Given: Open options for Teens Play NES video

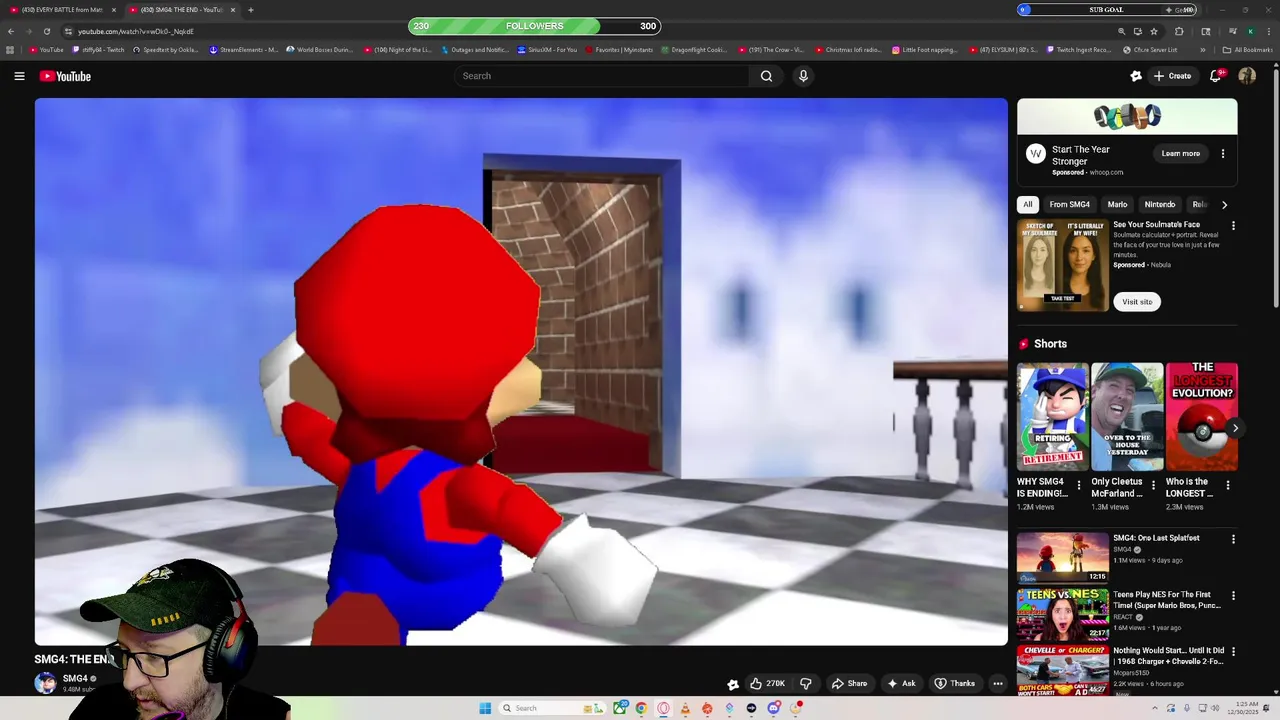Looking at the screenshot, I should (1233, 595).
